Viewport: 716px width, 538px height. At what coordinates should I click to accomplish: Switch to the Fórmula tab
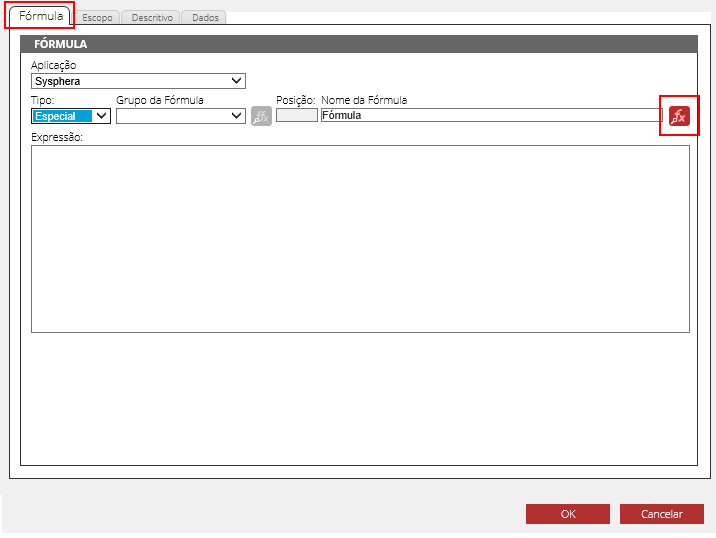point(41,16)
